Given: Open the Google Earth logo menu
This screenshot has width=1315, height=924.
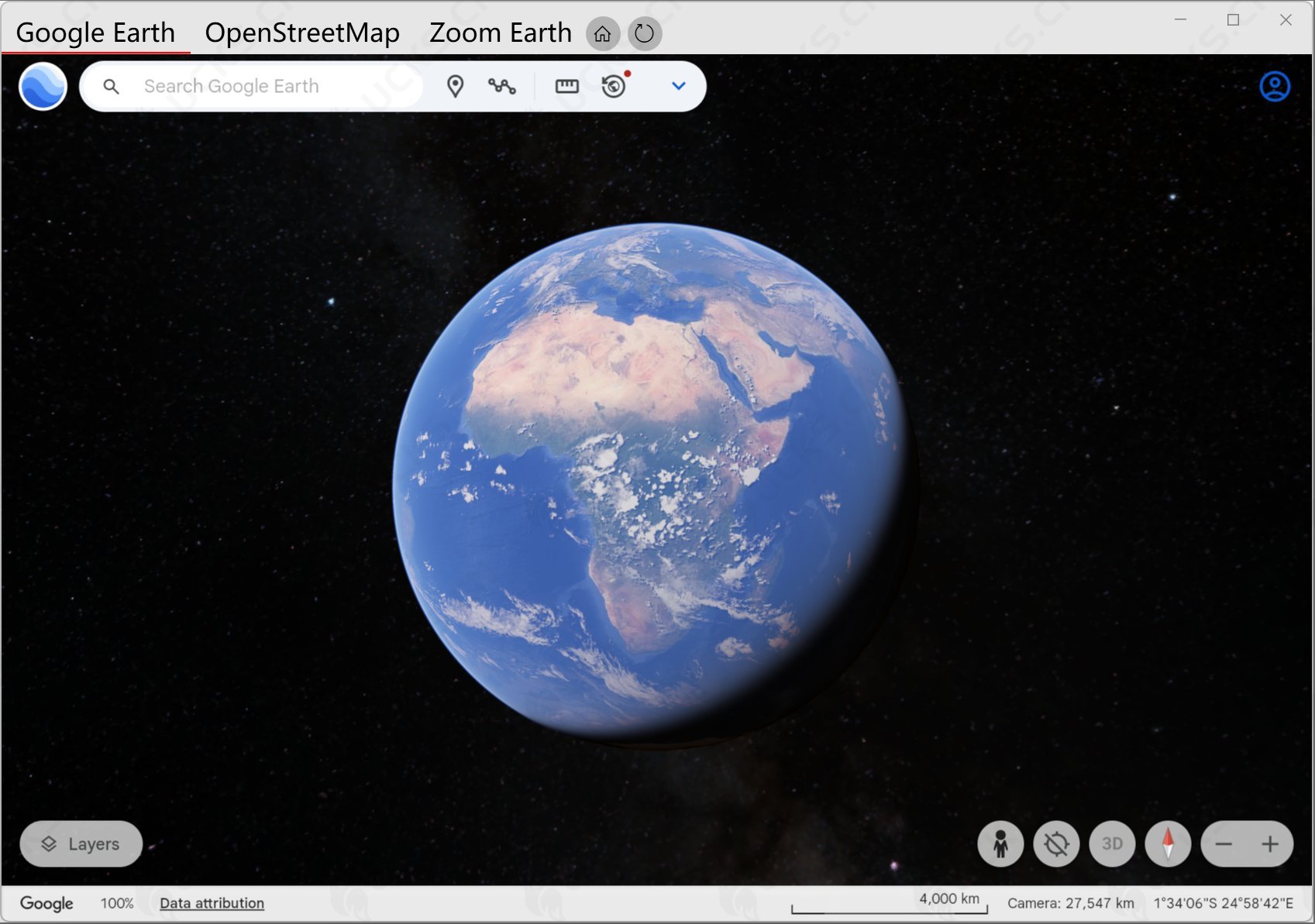Looking at the screenshot, I should coord(43,86).
